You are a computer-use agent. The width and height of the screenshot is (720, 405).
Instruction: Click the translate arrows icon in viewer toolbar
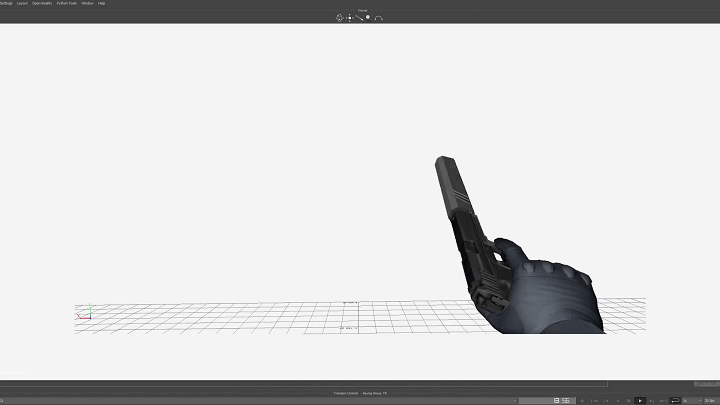(x=349, y=17)
